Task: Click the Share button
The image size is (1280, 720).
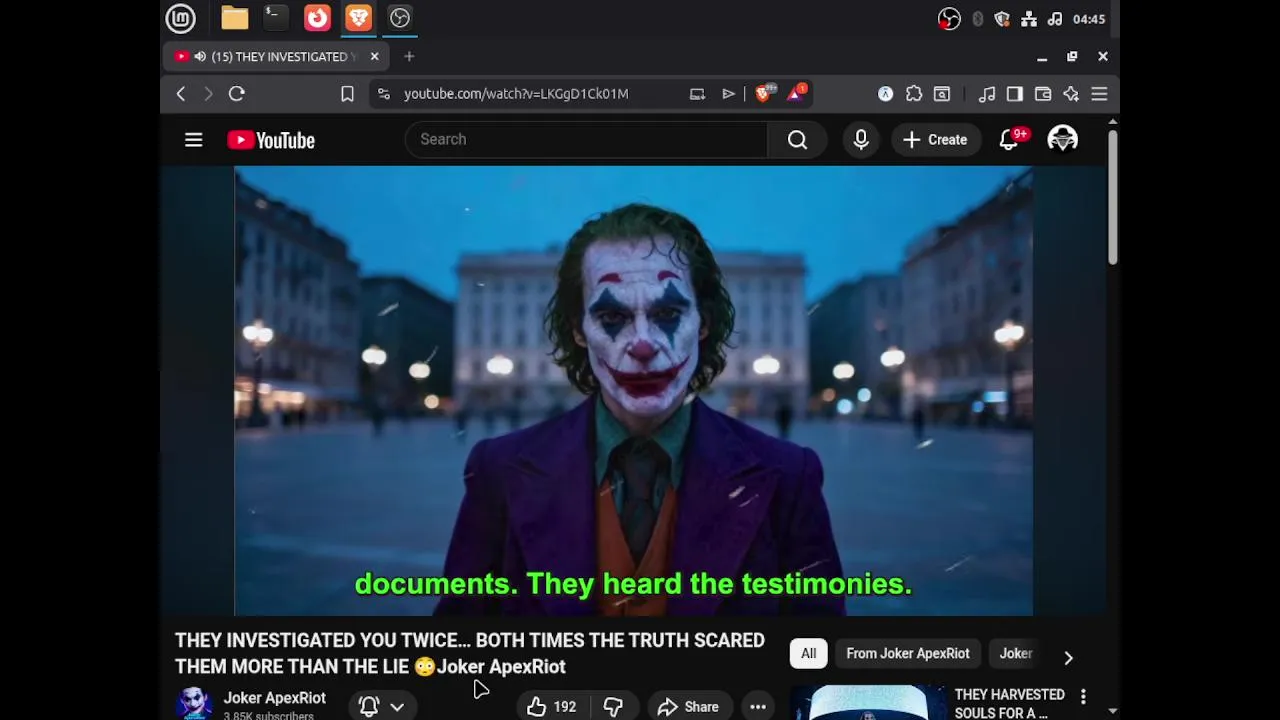Action: point(688,707)
